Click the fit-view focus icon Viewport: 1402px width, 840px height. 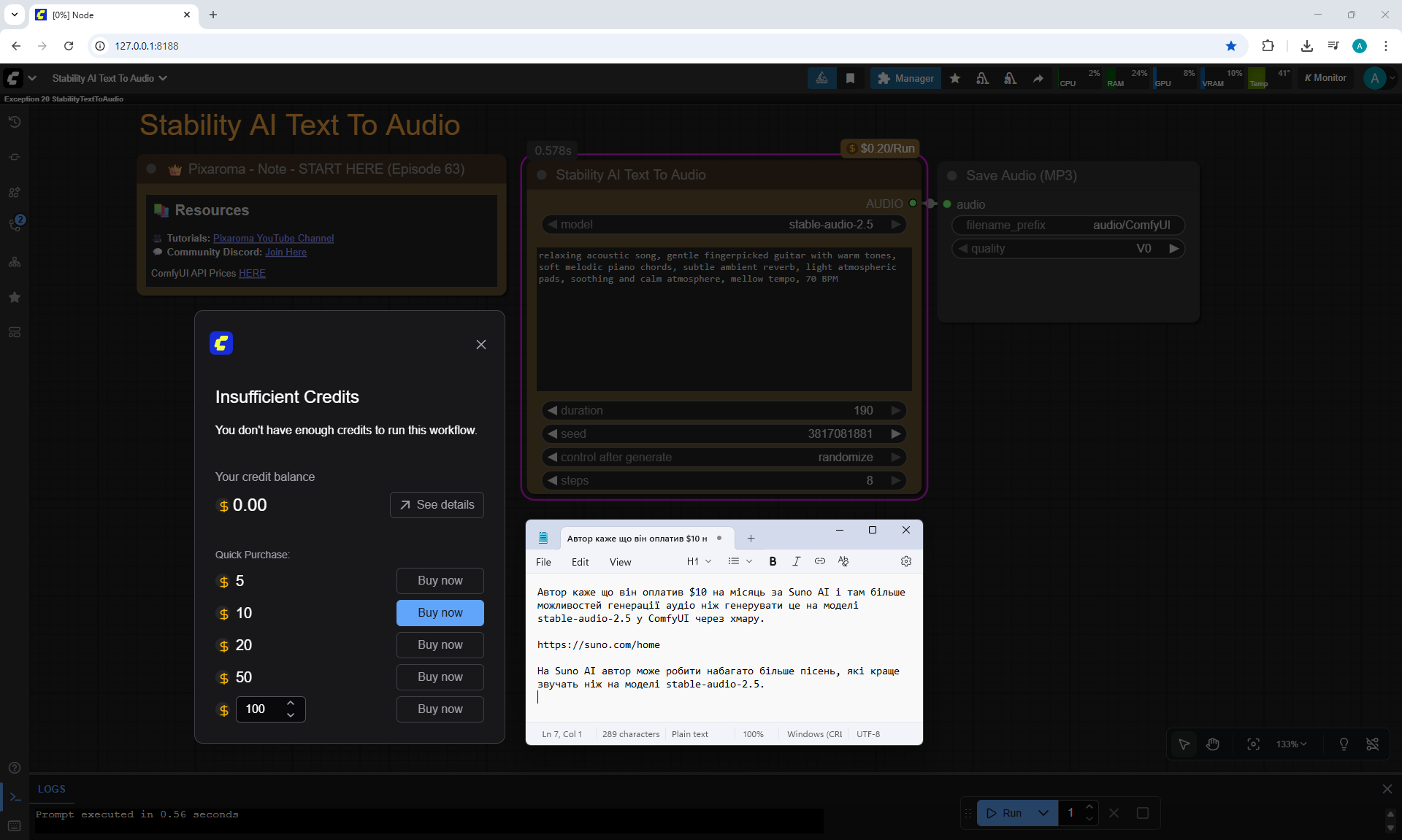pos(1253,744)
